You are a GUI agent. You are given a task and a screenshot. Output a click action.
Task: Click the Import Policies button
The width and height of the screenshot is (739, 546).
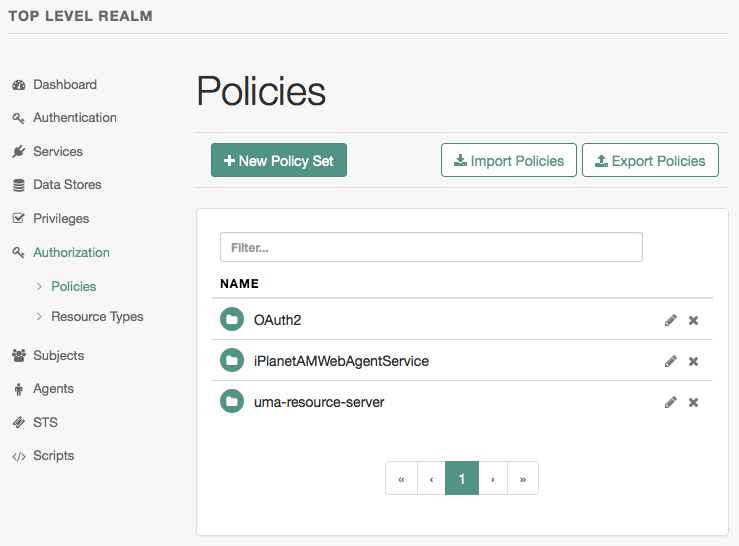509,160
